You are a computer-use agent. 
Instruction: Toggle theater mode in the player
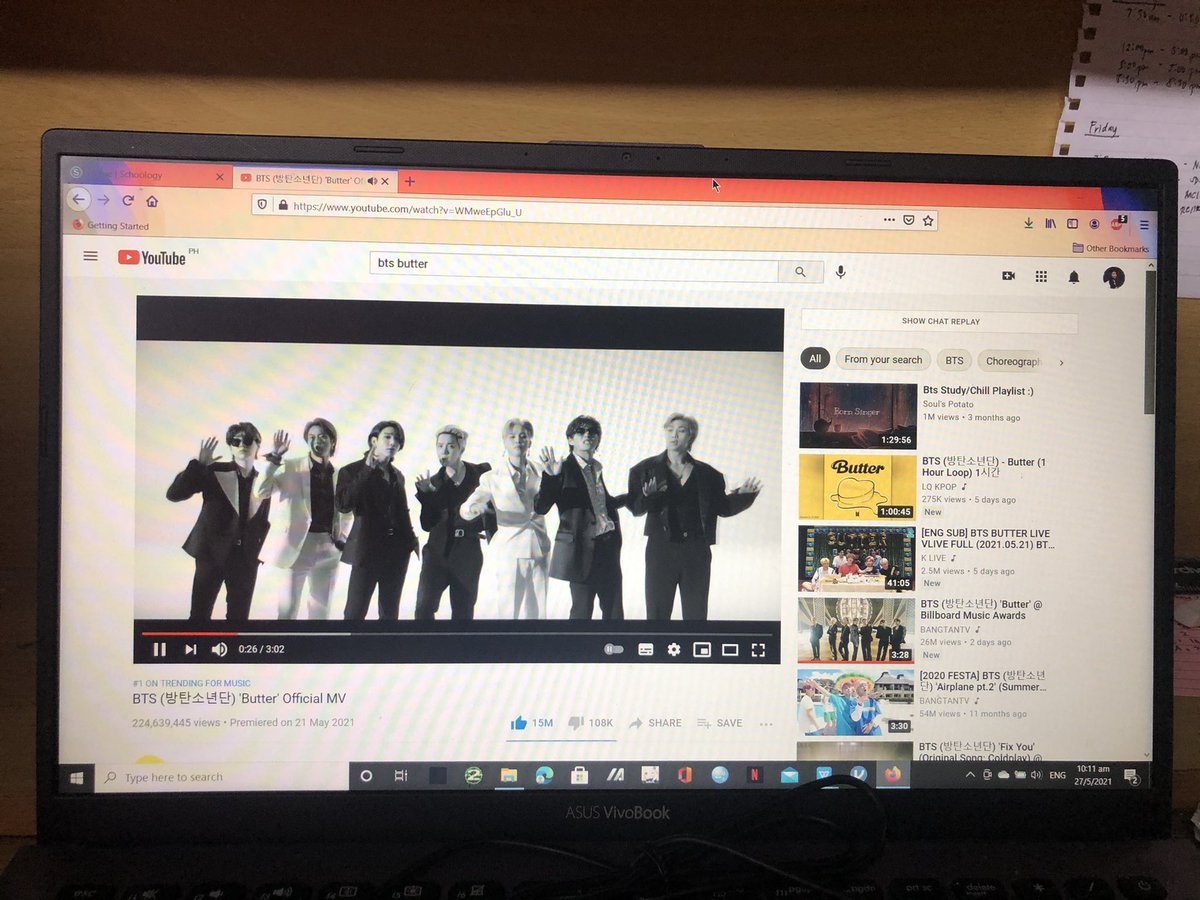(x=730, y=650)
